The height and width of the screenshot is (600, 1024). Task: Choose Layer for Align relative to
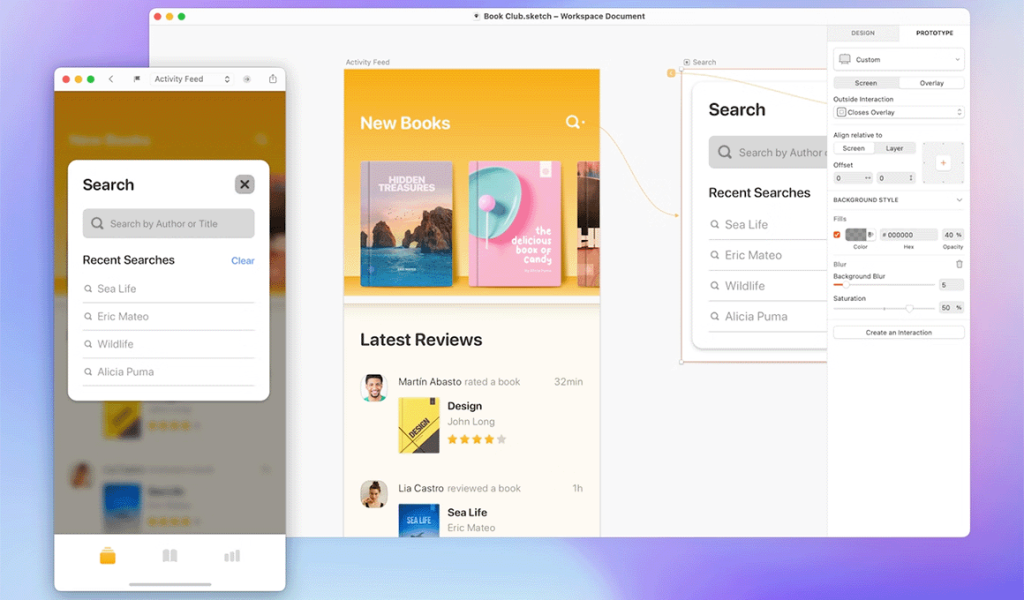pos(894,148)
